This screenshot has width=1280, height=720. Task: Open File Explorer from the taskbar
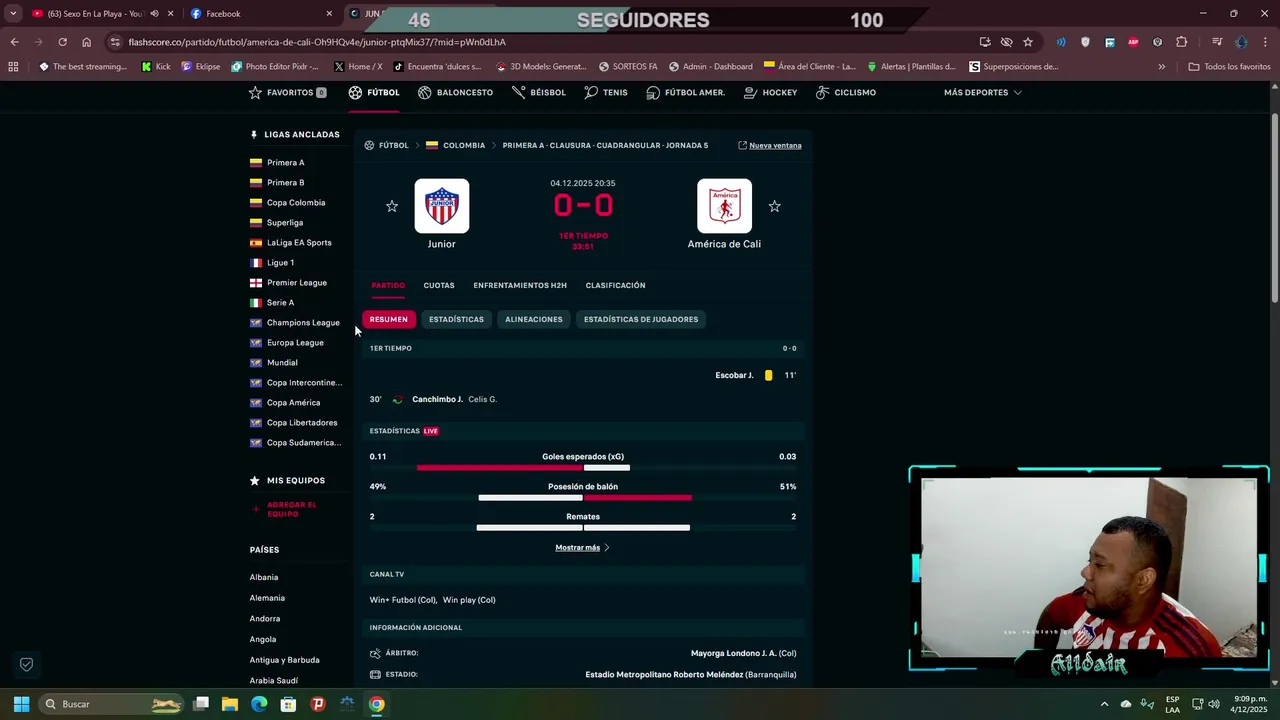(230, 704)
